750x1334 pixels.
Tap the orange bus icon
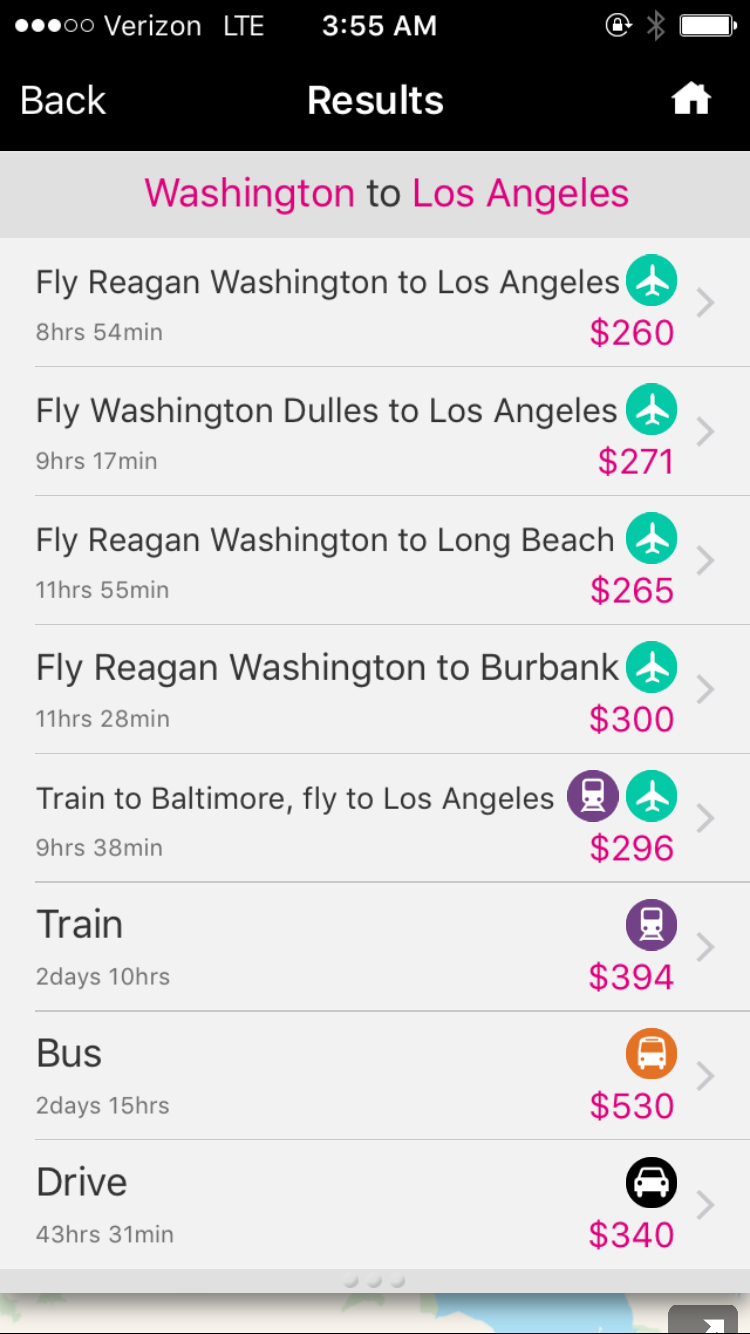pyautogui.click(x=652, y=1054)
